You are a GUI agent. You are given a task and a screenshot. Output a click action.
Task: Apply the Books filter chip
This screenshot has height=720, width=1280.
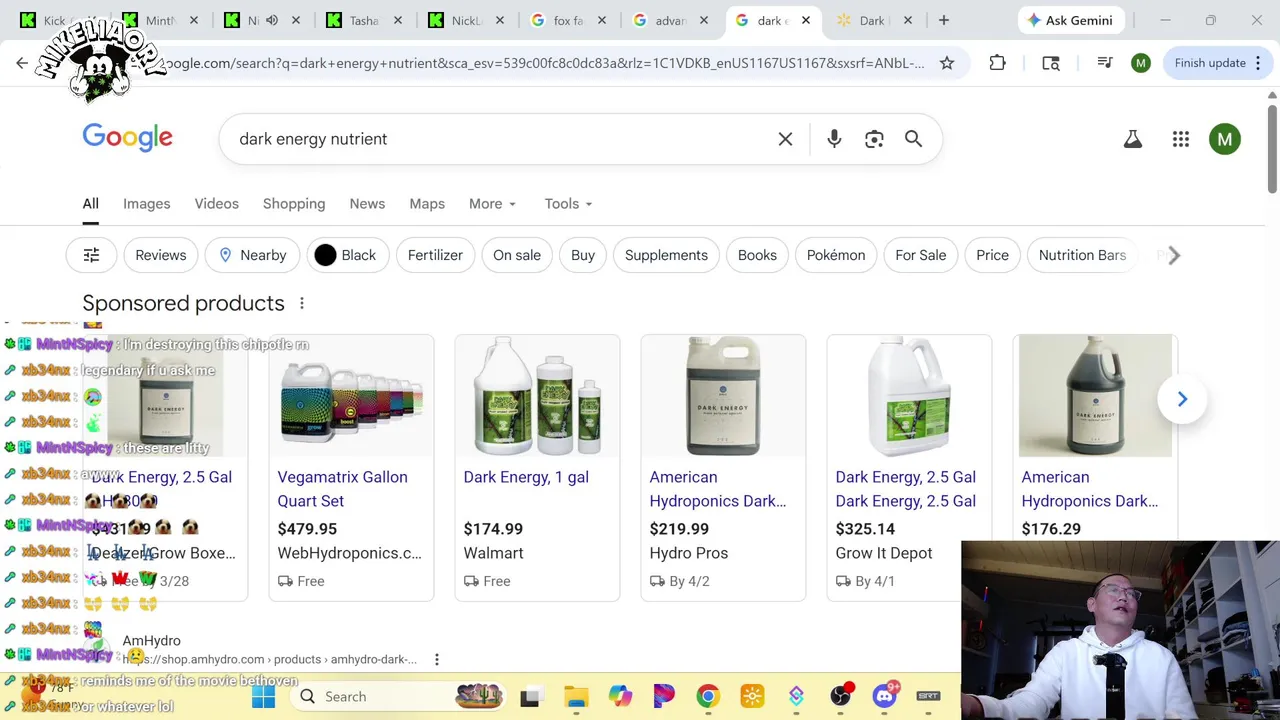coord(757,255)
